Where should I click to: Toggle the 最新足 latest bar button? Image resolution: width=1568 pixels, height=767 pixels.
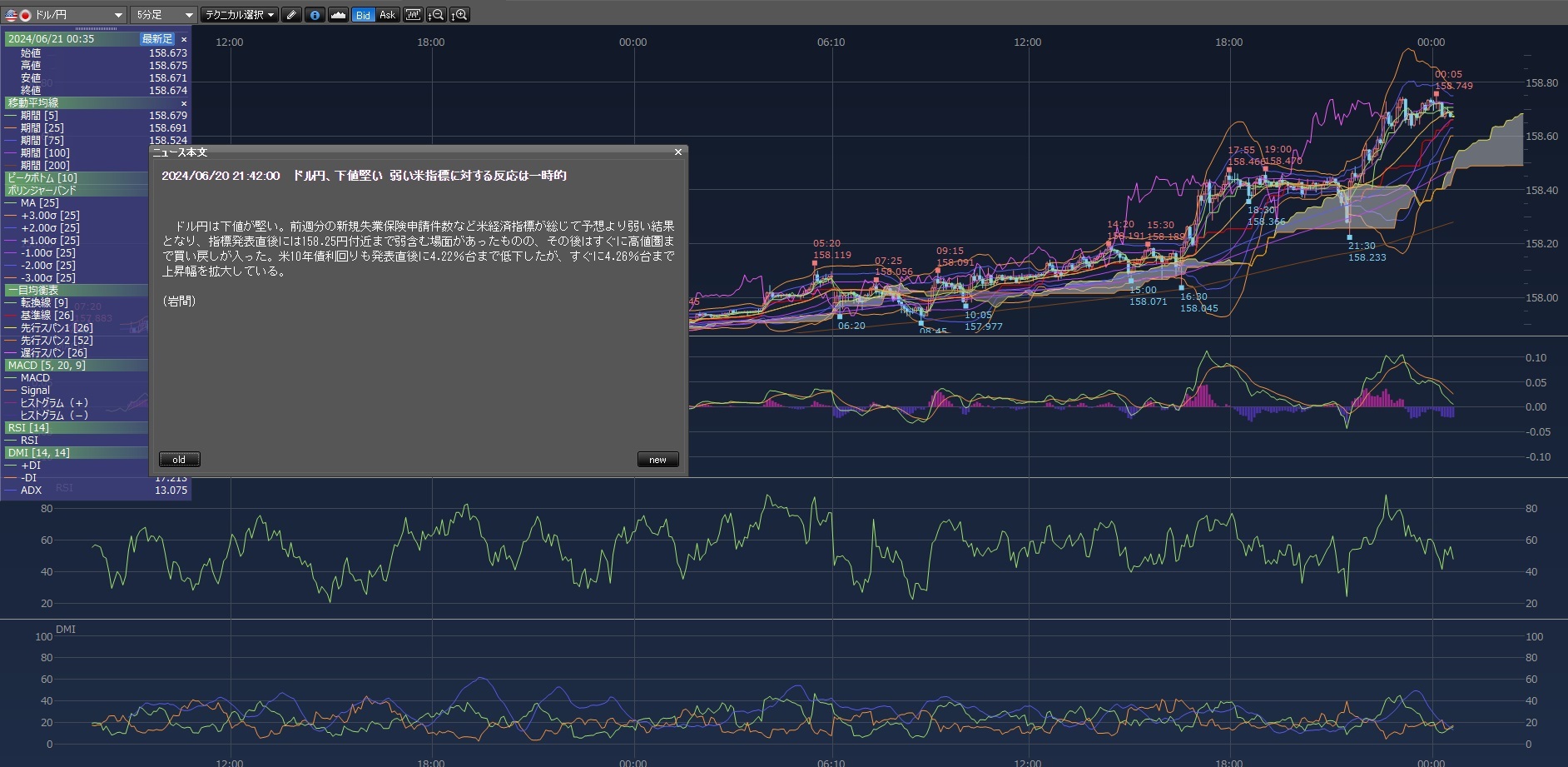coord(156,39)
